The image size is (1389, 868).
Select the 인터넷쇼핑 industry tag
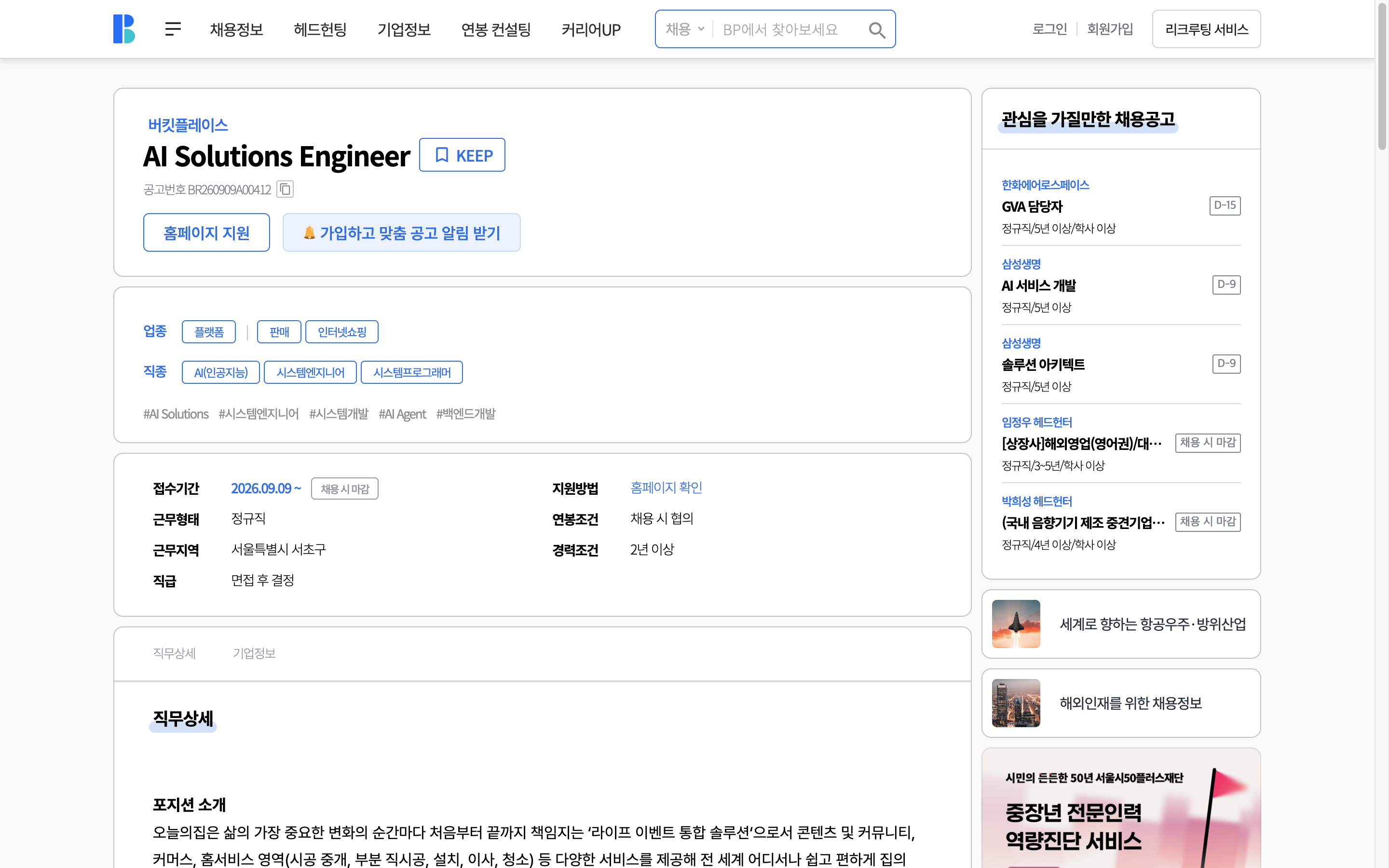coord(341,332)
